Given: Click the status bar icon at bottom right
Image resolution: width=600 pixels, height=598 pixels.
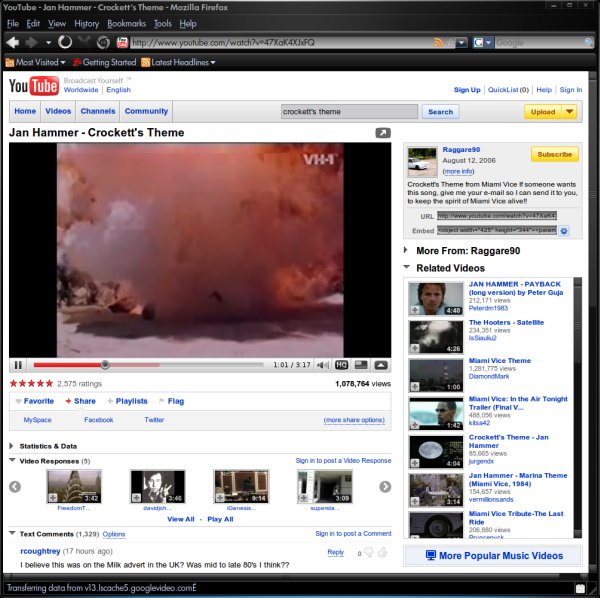Looking at the screenshot, I should (x=580, y=588).
